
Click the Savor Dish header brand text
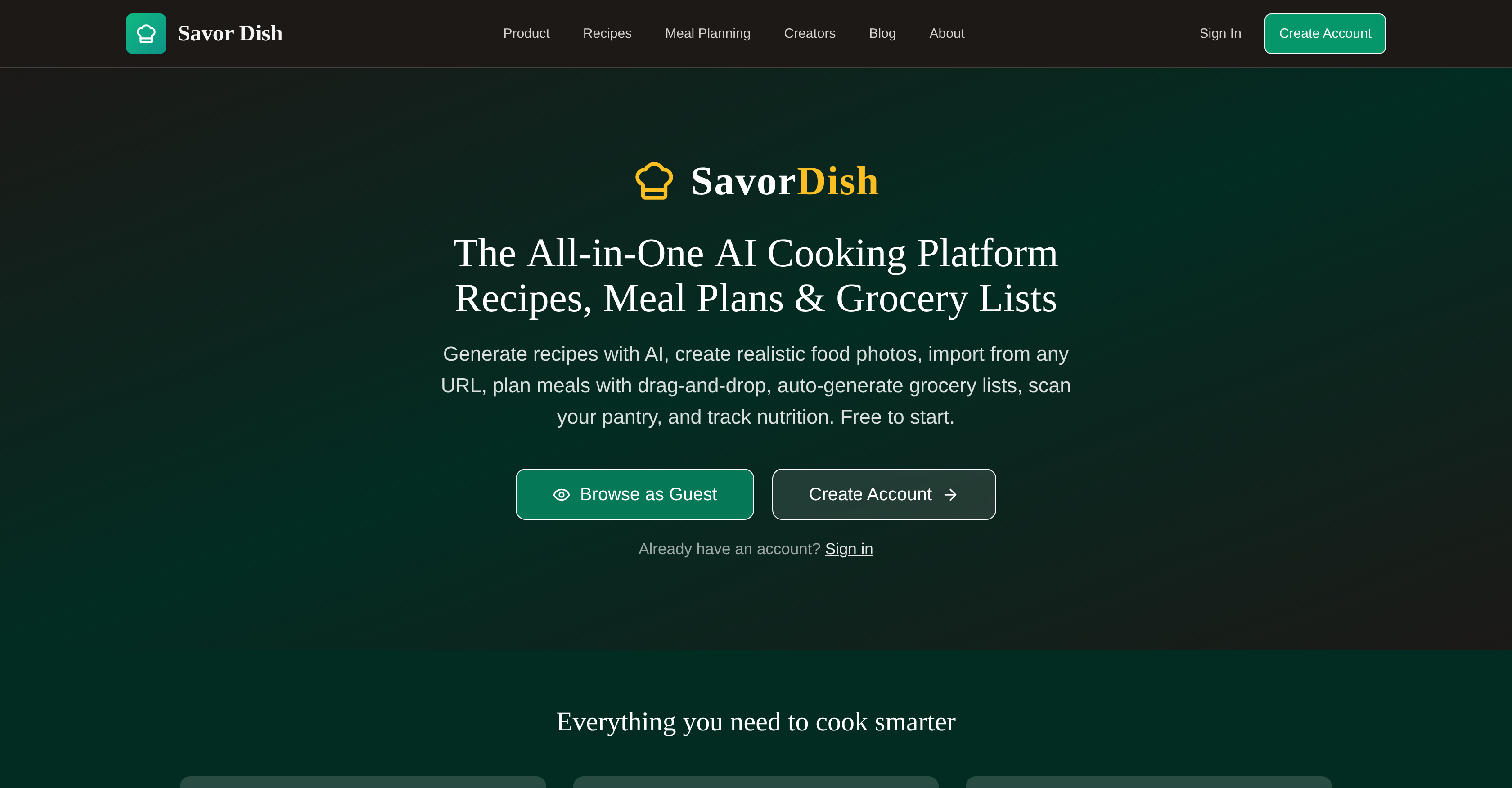tap(230, 33)
